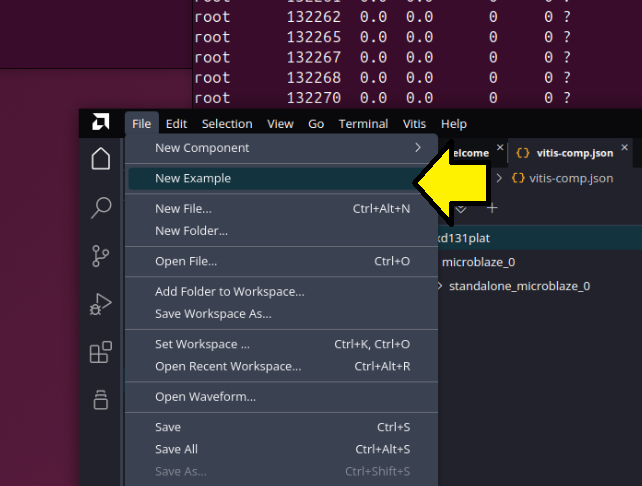
Task: Choose Open Waveform... menu entry
Action: coord(205,396)
